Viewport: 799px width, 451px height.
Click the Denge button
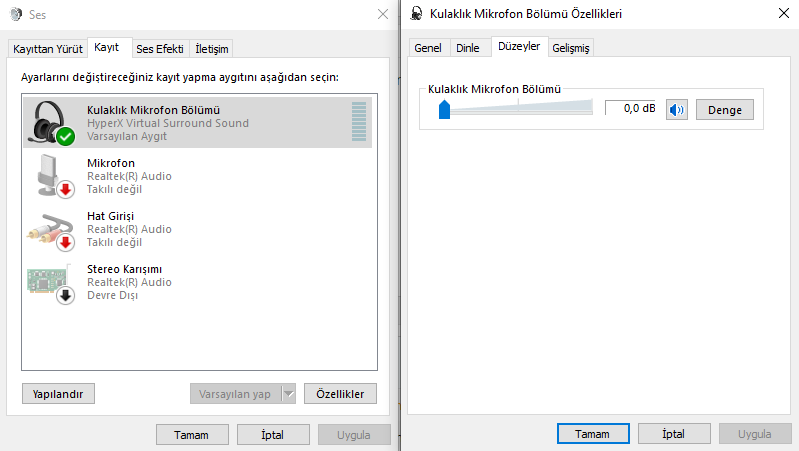[x=724, y=109]
